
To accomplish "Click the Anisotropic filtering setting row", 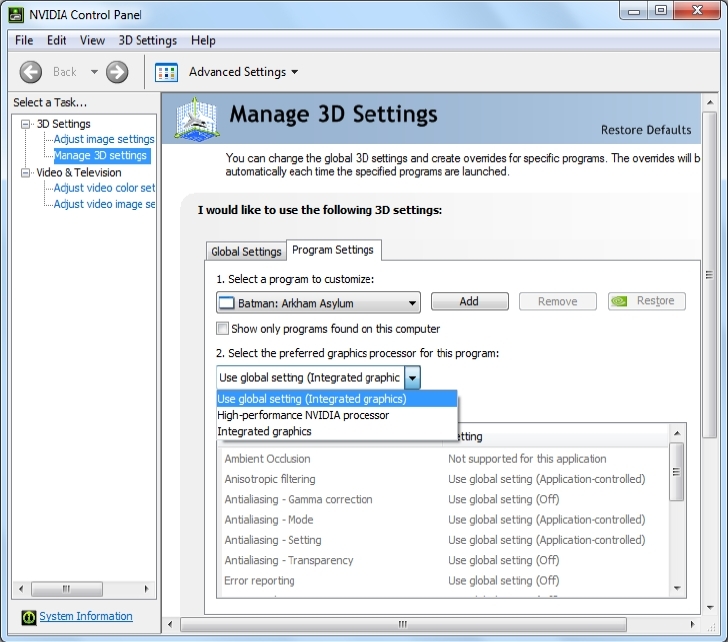I will click(443, 479).
